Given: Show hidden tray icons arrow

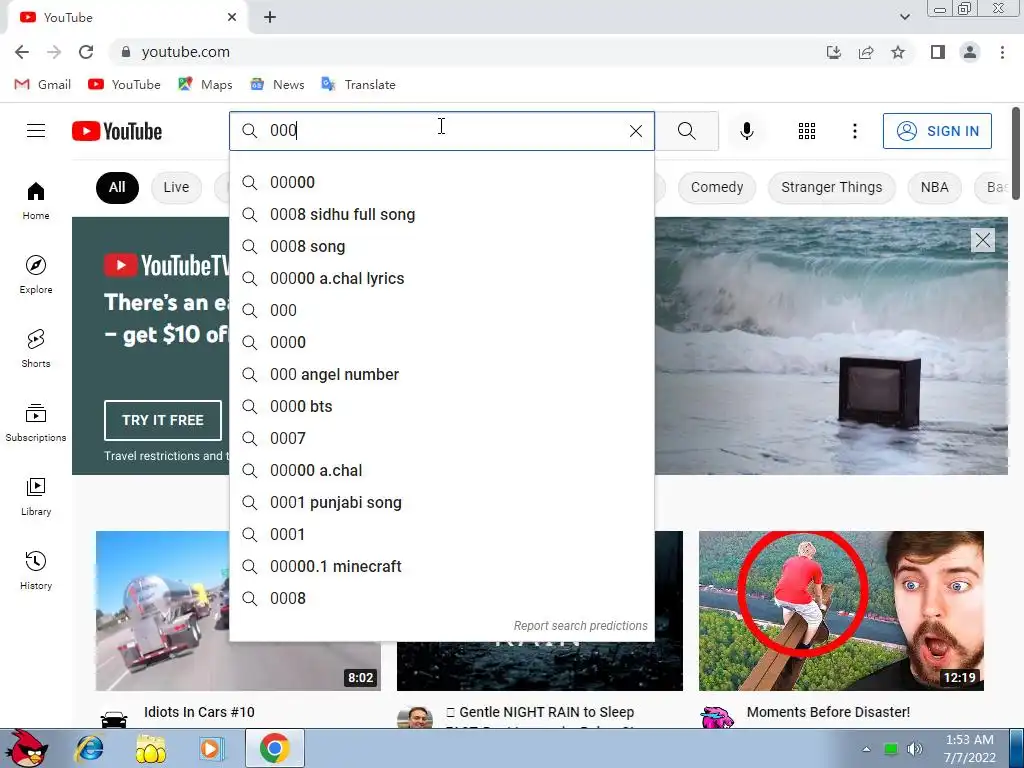Looking at the screenshot, I should [866, 749].
